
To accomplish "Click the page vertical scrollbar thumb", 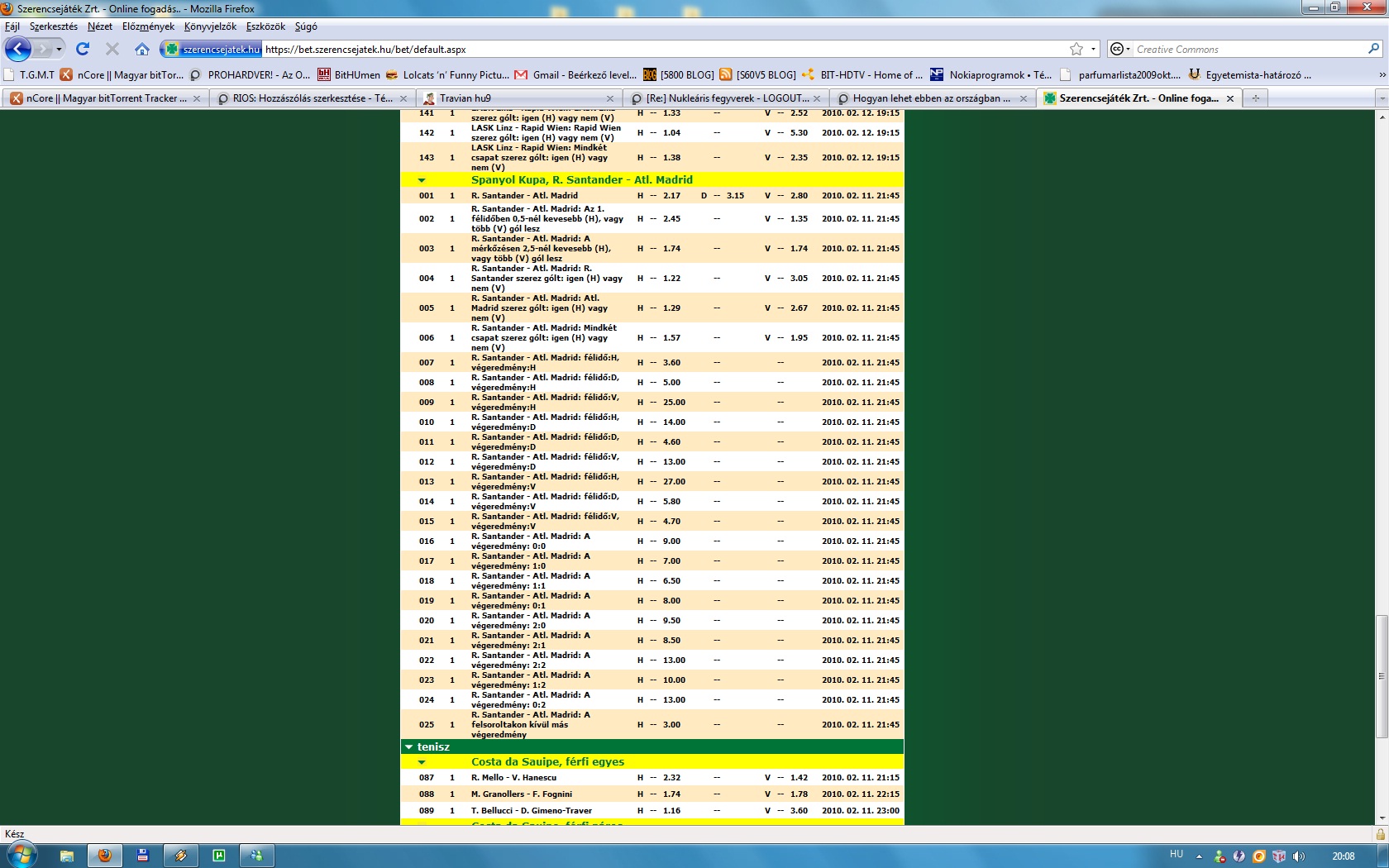I will click(1382, 676).
